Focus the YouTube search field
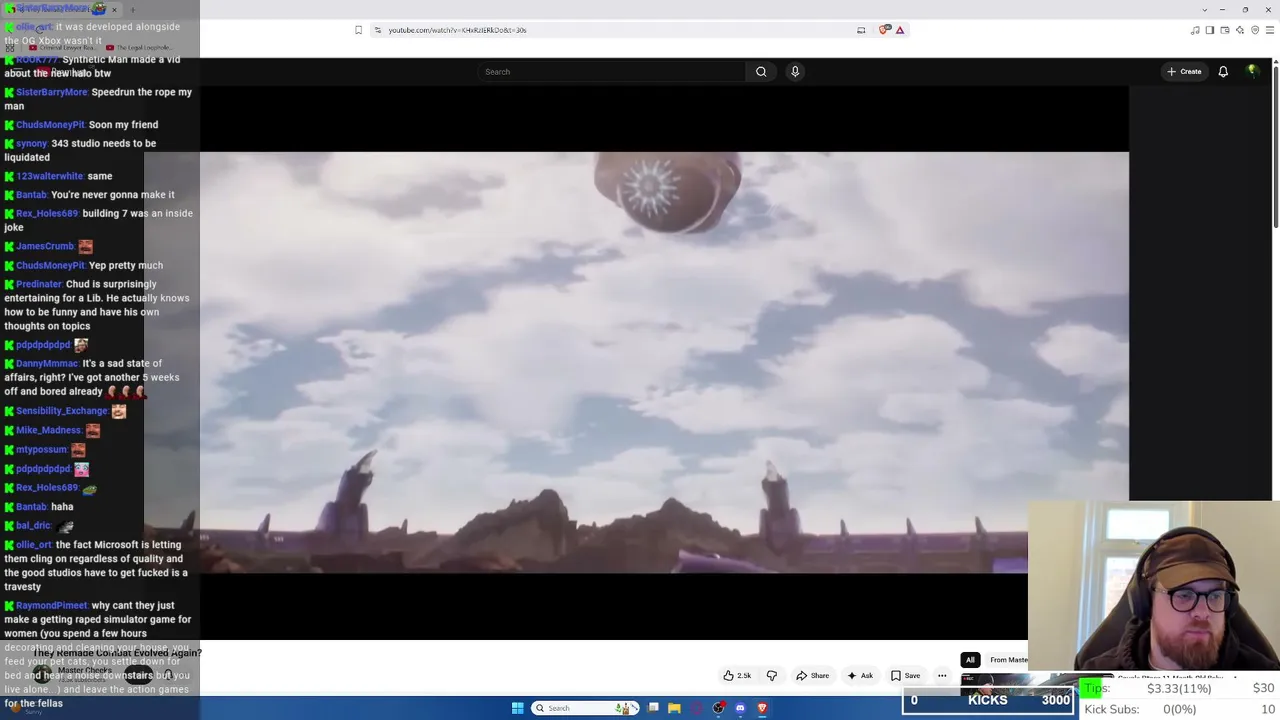The width and height of the screenshot is (1280, 720). pyautogui.click(x=613, y=72)
